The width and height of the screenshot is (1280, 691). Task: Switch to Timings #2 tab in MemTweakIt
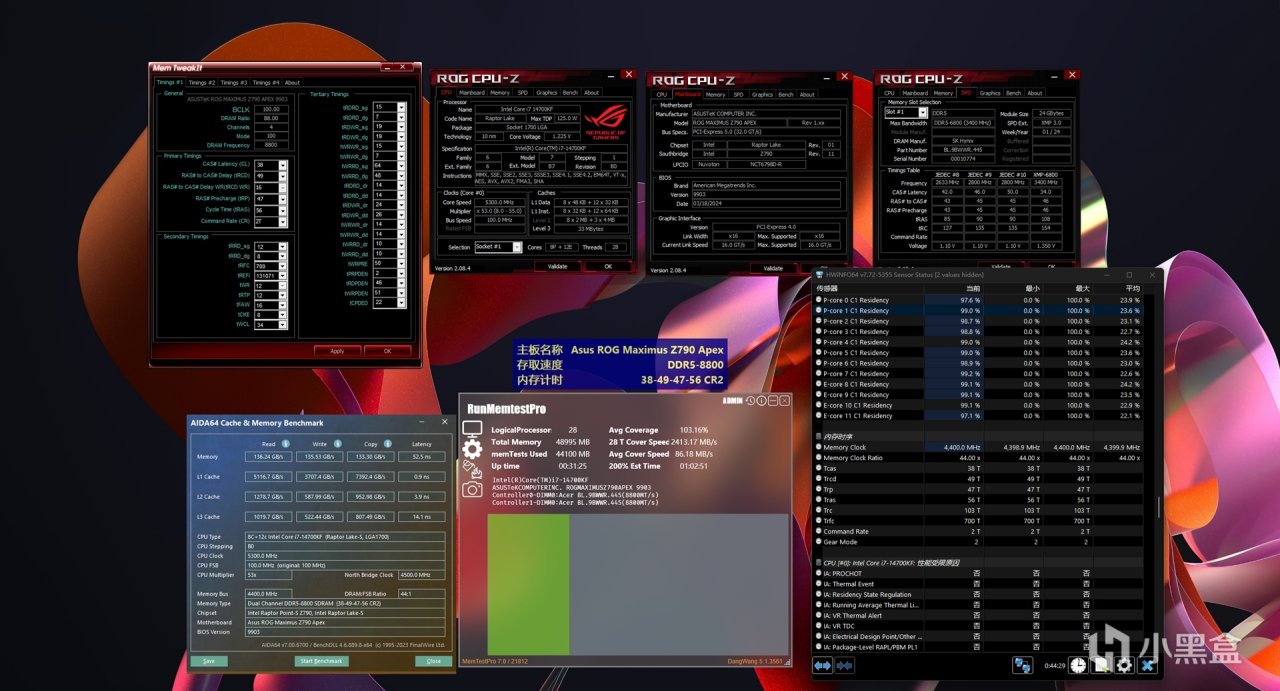coord(202,83)
